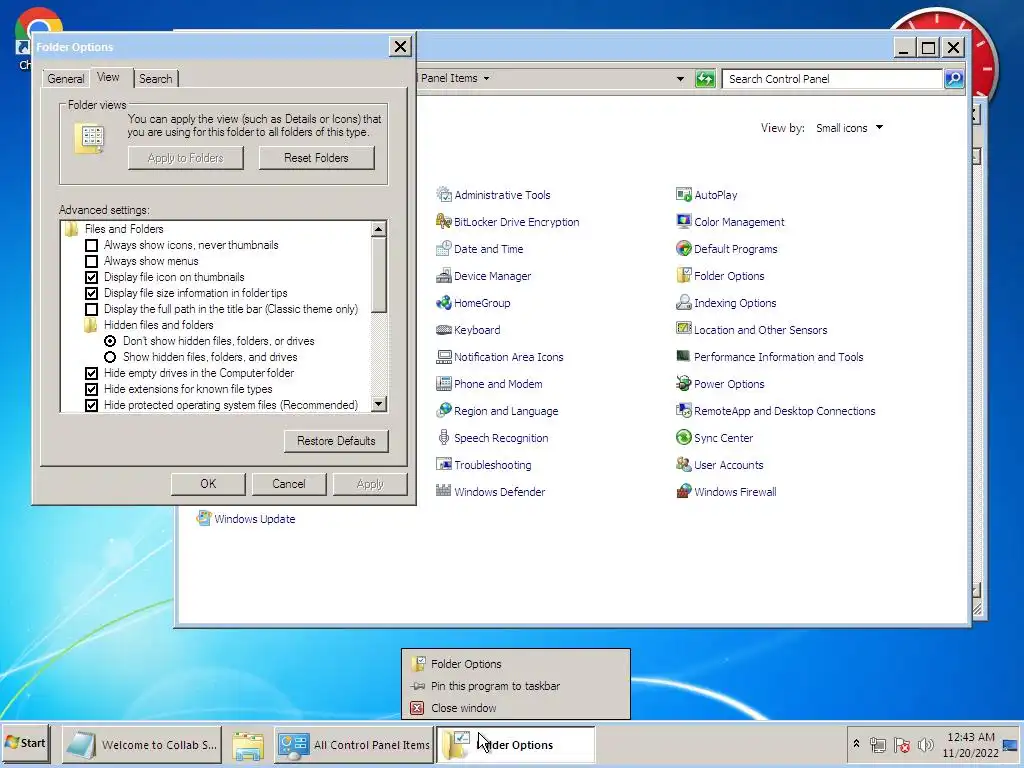
Task: Click advanced settings scrollbar down arrow
Action: (x=379, y=404)
